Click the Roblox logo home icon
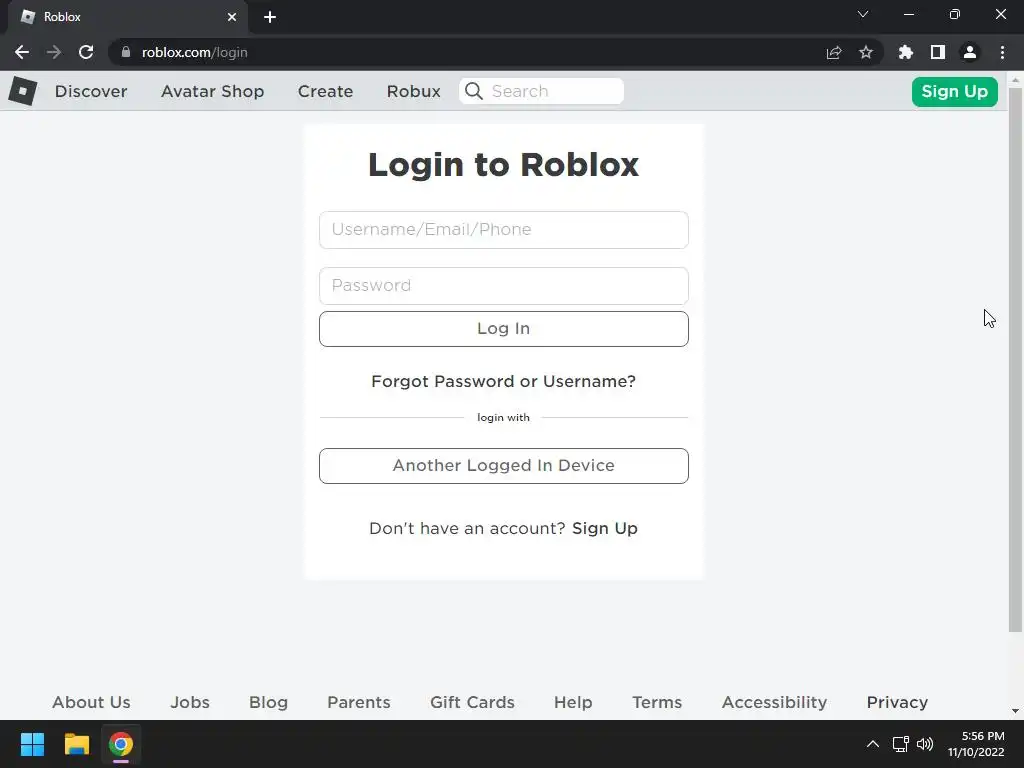 point(23,91)
